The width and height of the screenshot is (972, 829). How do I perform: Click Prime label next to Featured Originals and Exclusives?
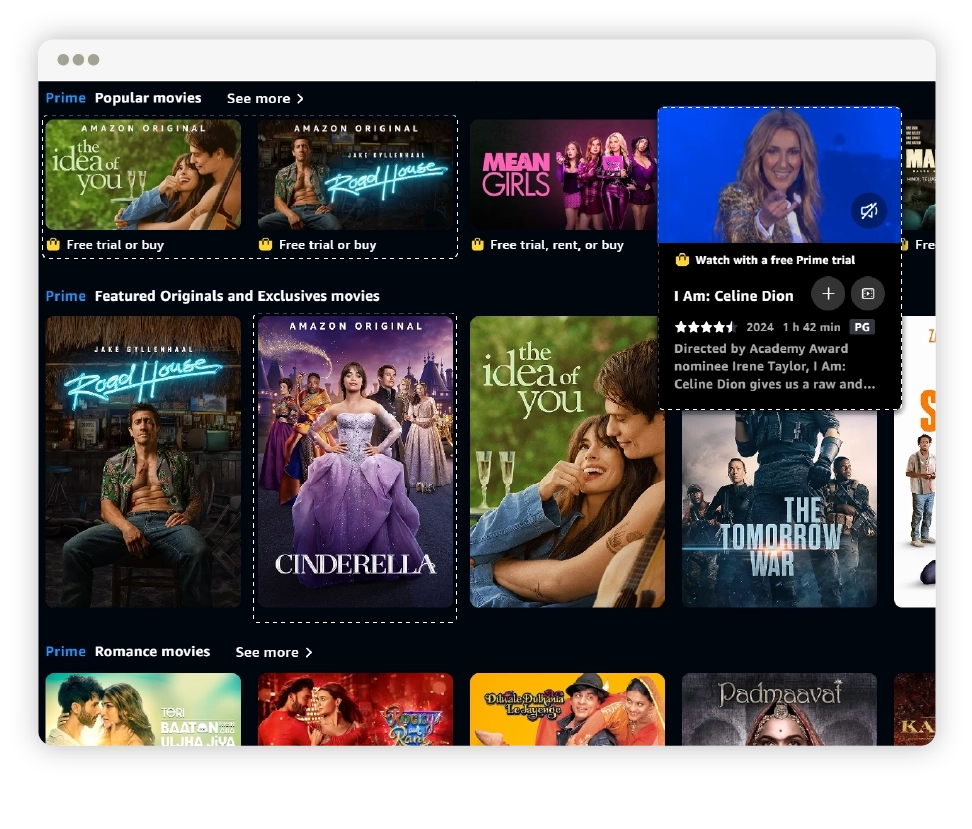[x=66, y=296]
